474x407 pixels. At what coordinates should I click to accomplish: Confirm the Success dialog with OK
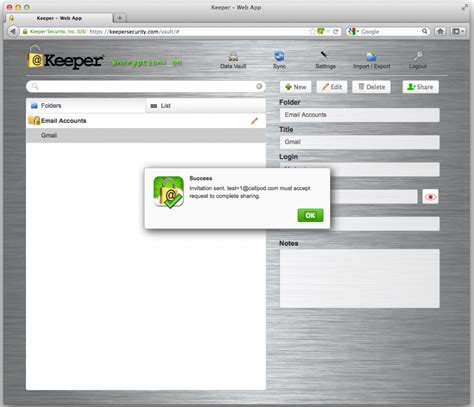pyautogui.click(x=310, y=215)
